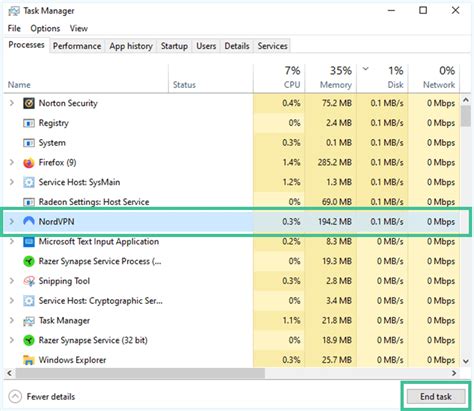474x411 pixels.
Task: Sort by the Memory column header
Action: [x=330, y=78]
